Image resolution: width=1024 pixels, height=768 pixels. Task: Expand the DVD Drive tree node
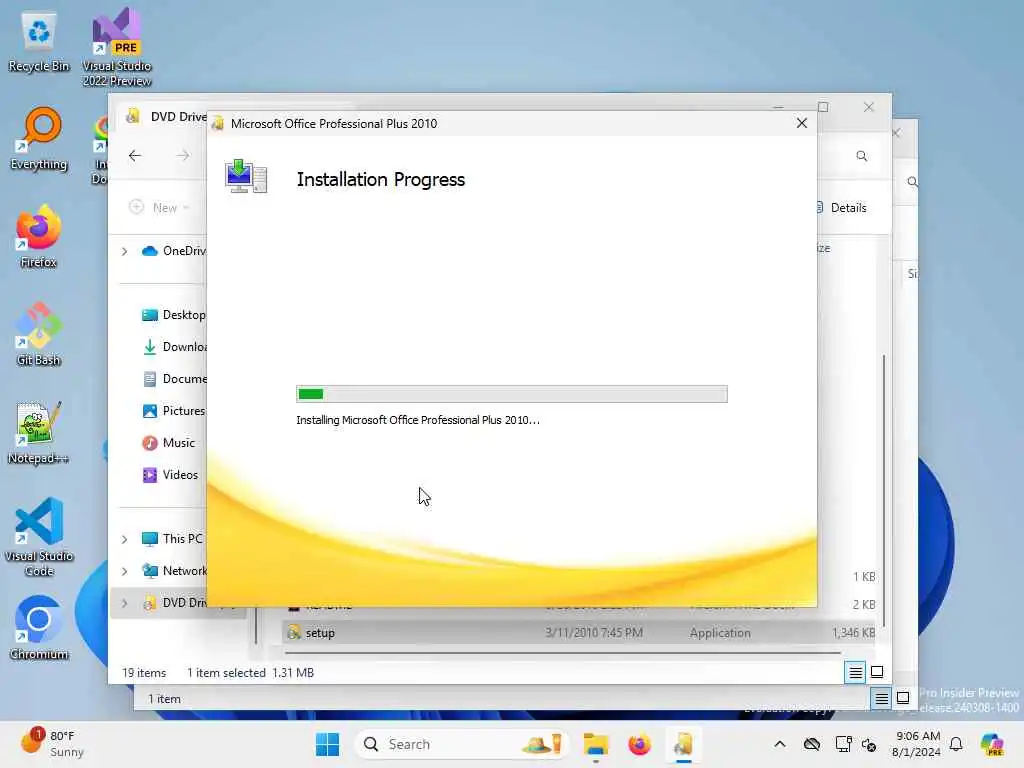(x=124, y=603)
